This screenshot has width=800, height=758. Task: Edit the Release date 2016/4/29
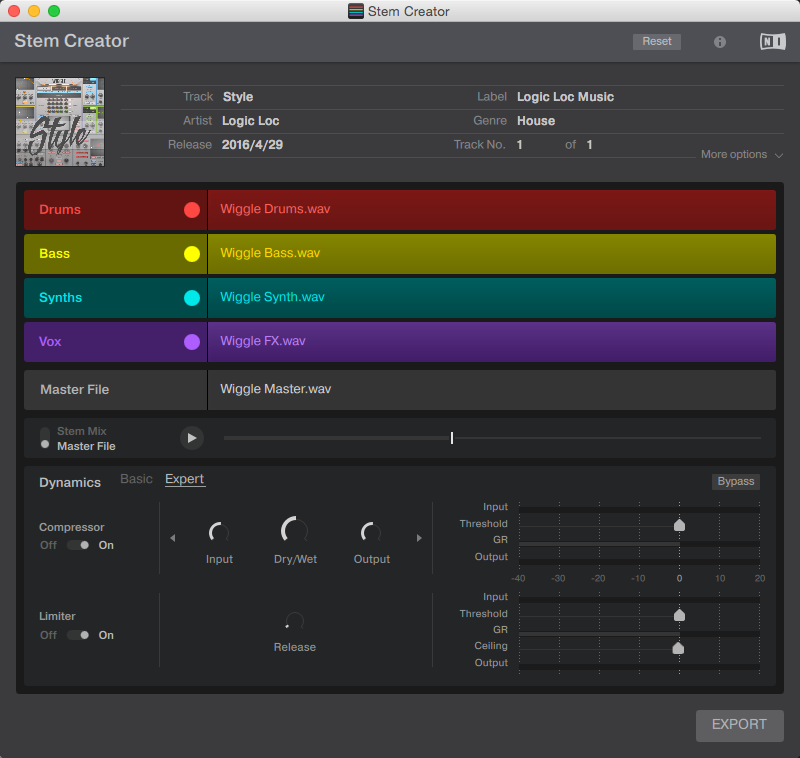[252, 145]
